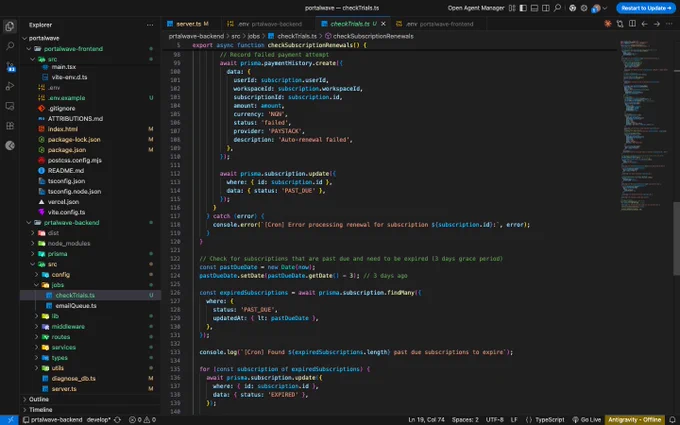Open errors and warnings count in status bar

coord(142,420)
